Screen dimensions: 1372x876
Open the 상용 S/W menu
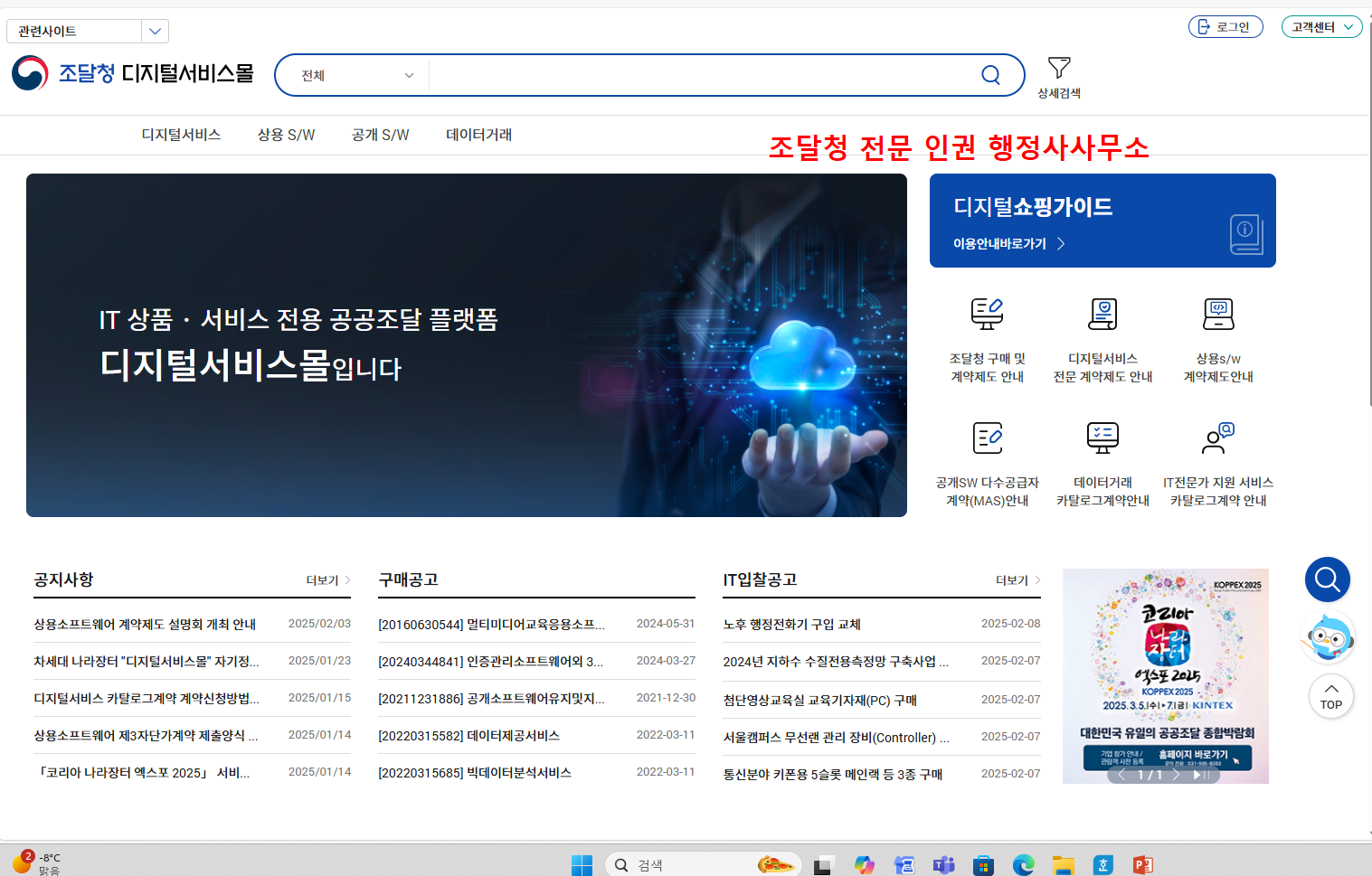[286, 135]
